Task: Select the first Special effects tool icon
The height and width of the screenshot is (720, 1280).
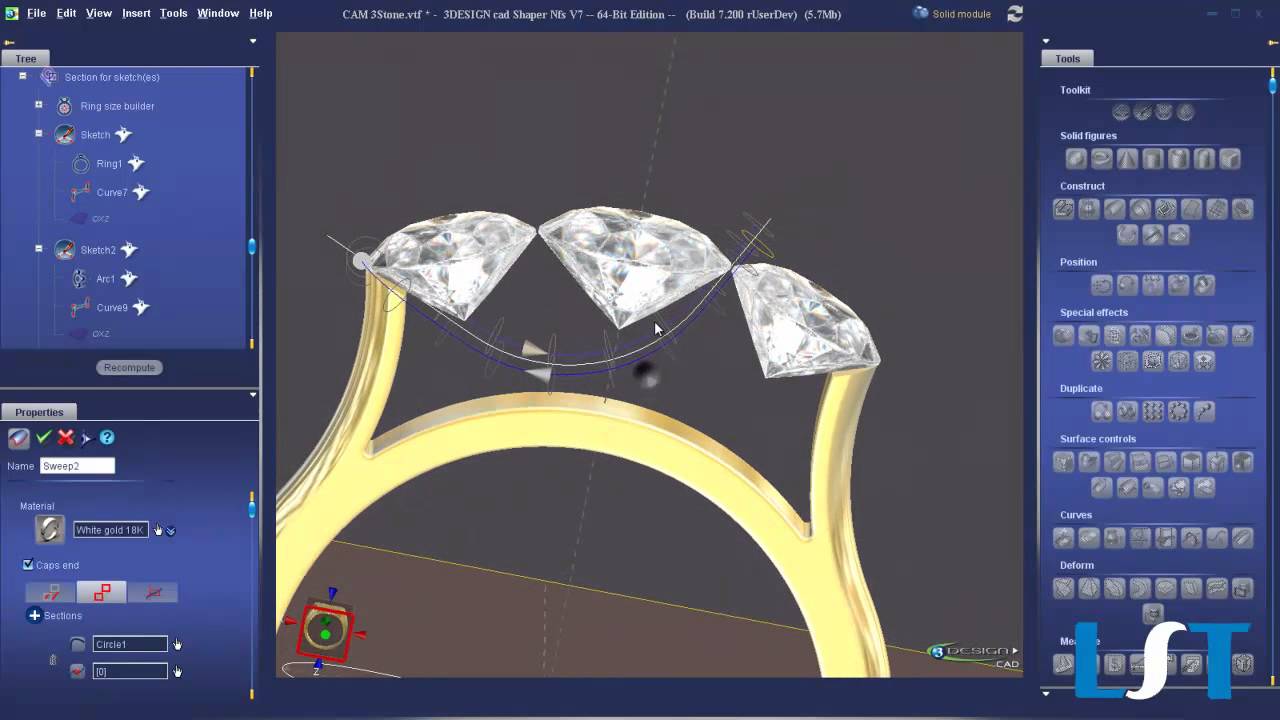Action: tap(1064, 335)
